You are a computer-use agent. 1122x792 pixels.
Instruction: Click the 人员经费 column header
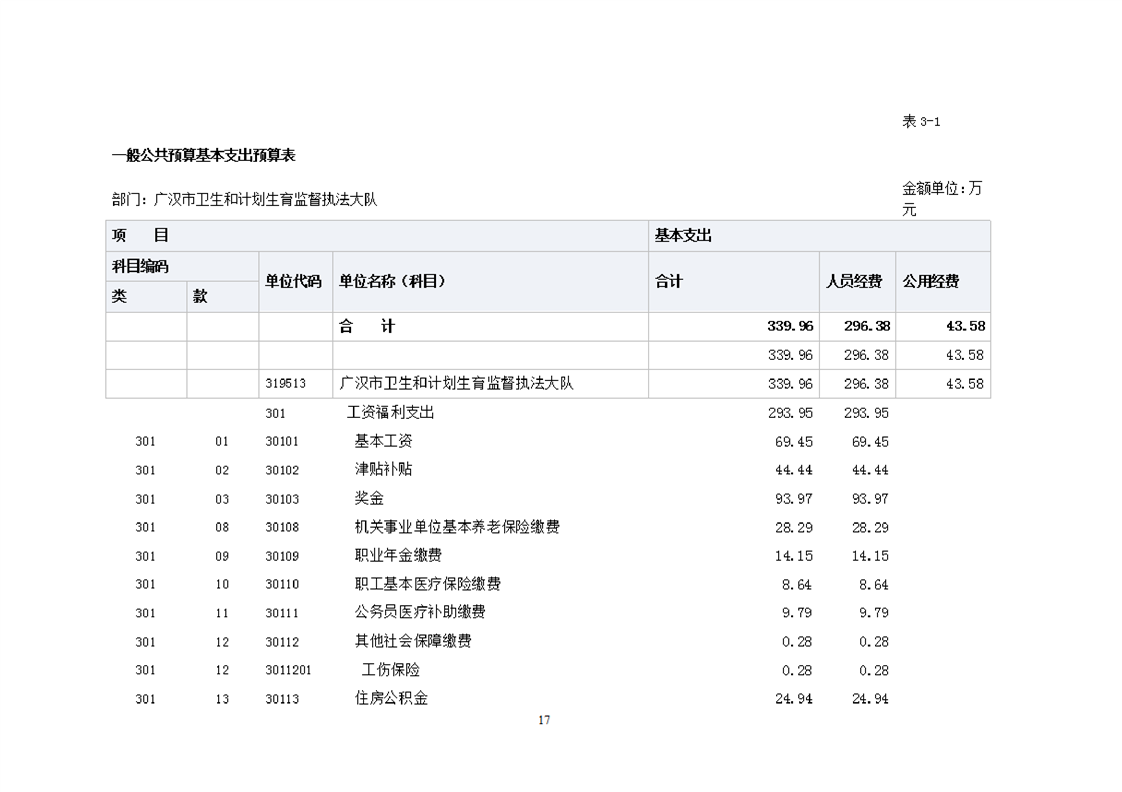(x=857, y=281)
